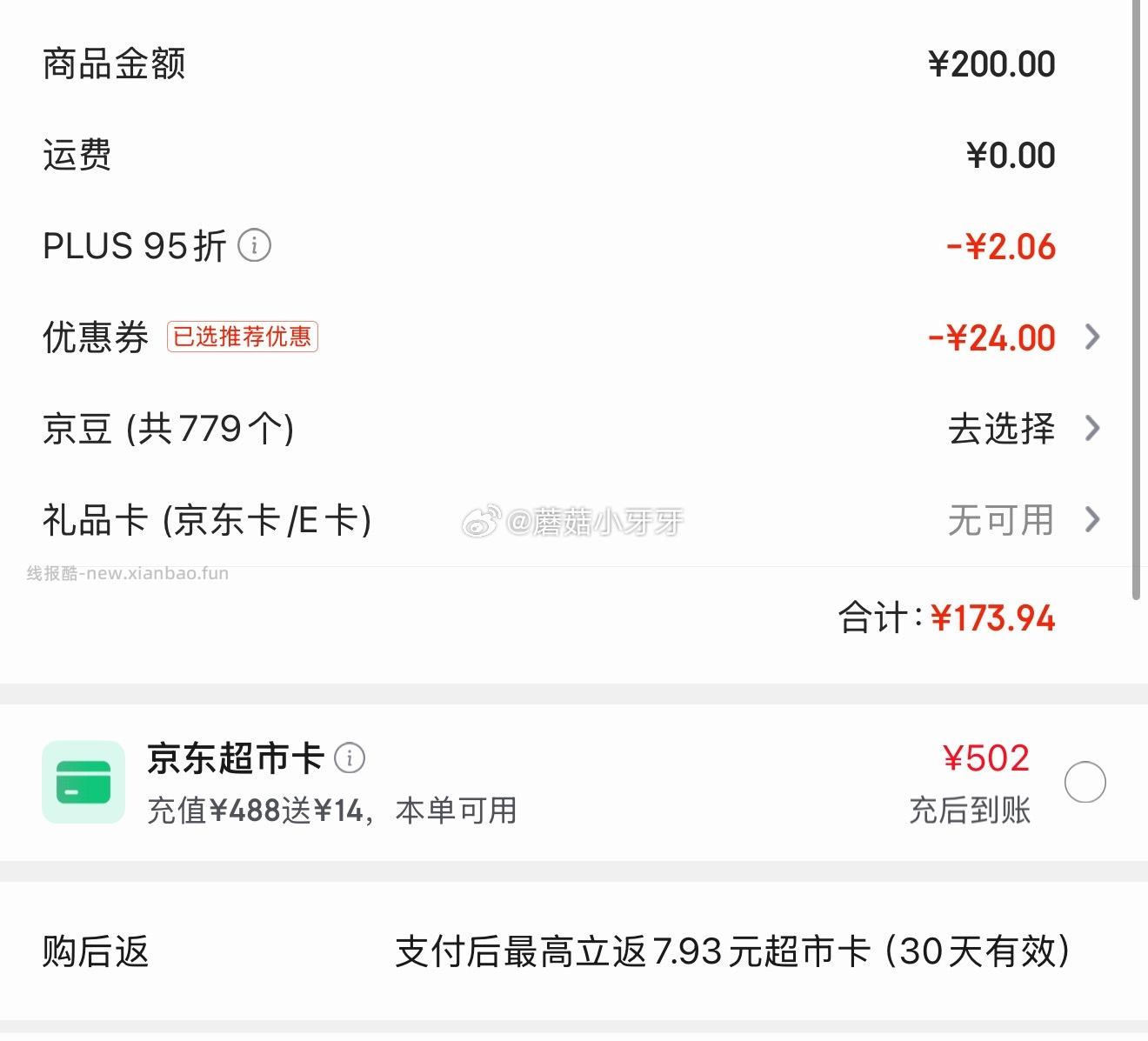Select the 京东超市卡 radio circle
This screenshot has width=1148, height=1041.
pyautogui.click(x=1085, y=782)
